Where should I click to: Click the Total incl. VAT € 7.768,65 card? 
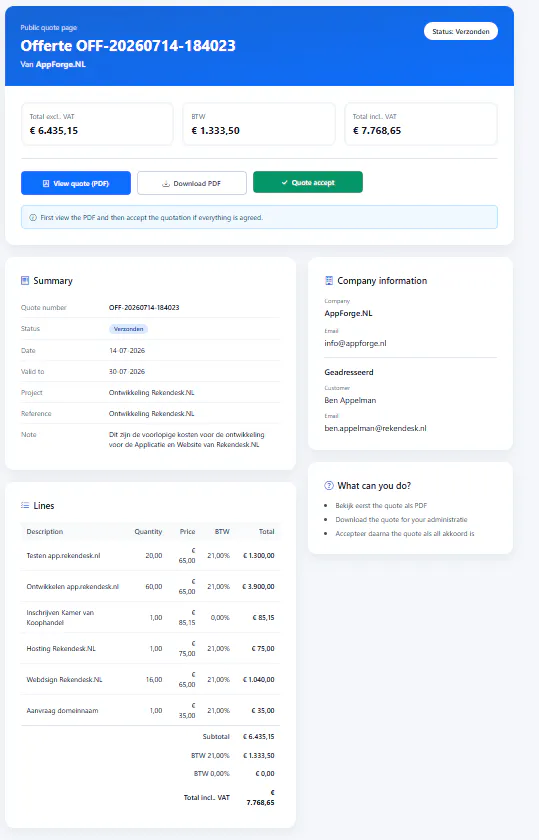tap(421, 124)
